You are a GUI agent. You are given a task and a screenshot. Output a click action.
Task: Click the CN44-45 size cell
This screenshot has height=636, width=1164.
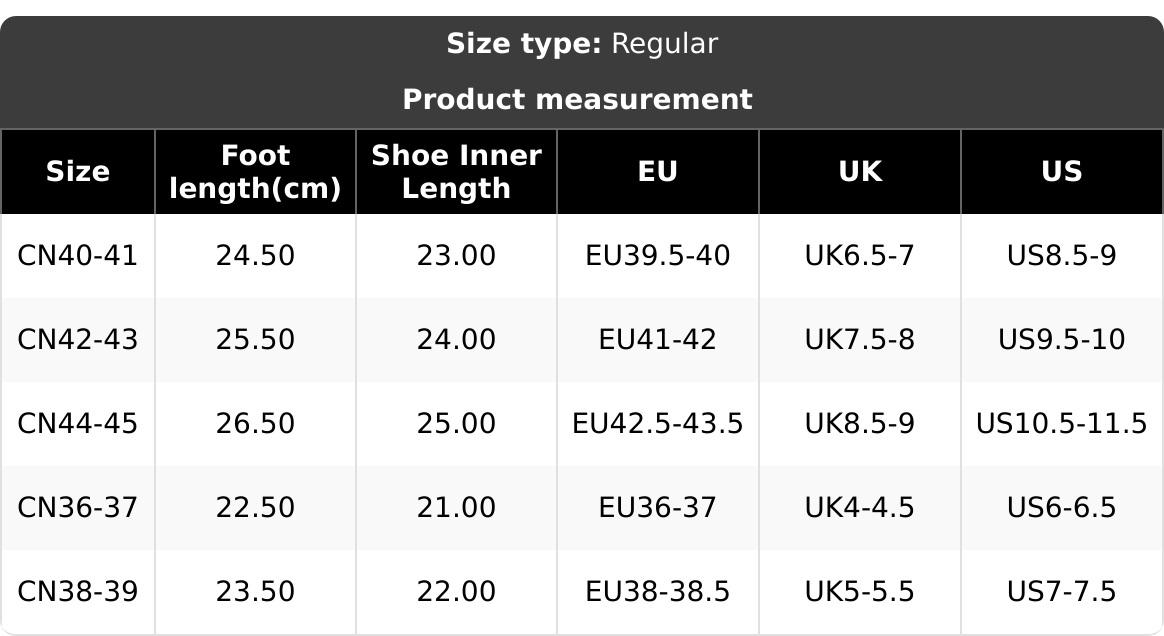78,424
